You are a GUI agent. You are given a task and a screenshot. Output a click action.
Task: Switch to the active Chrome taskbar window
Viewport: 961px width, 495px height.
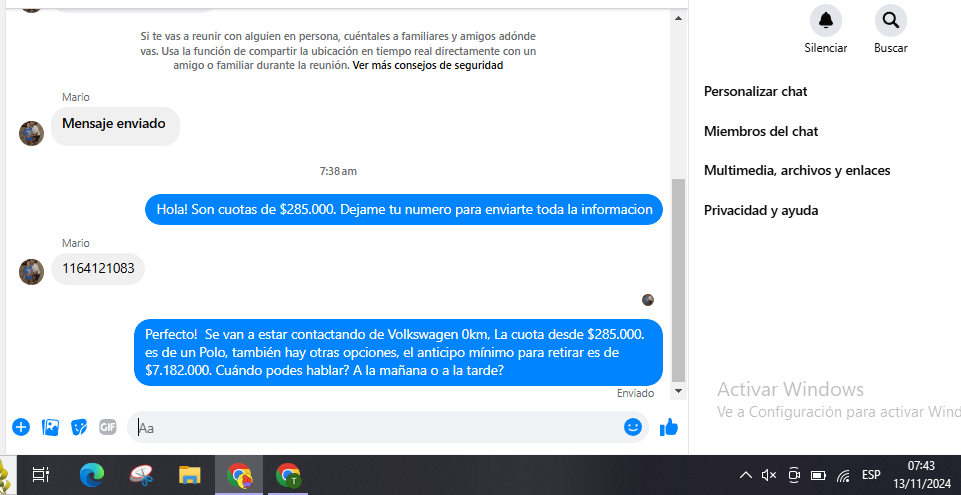239,475
